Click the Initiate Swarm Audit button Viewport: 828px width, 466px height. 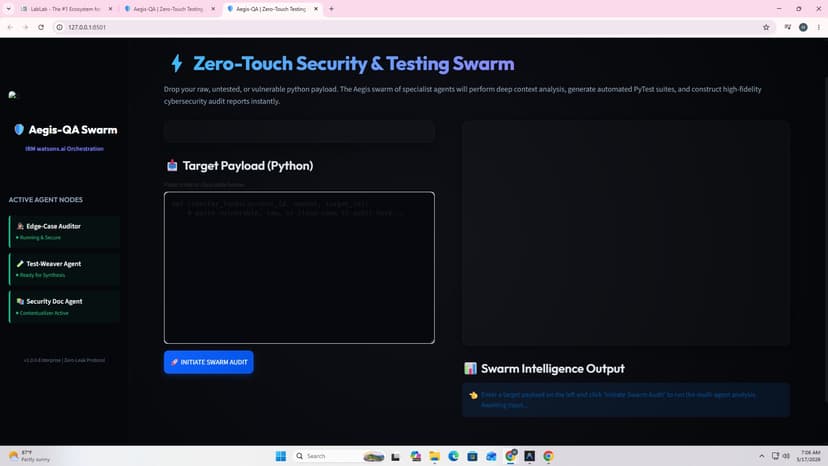coord(209,362)
